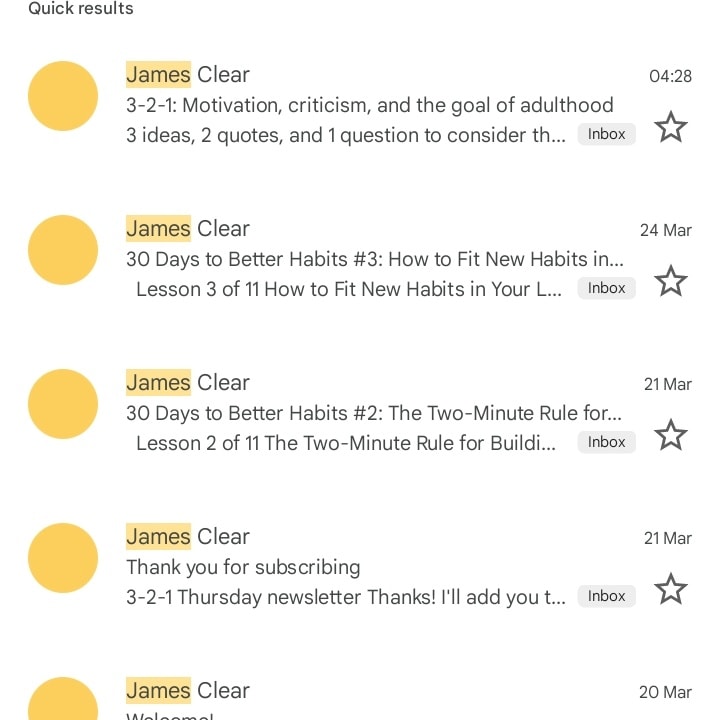Select avatar of the Two-Minute Rule email
The image size is (720, 720).
63,404
